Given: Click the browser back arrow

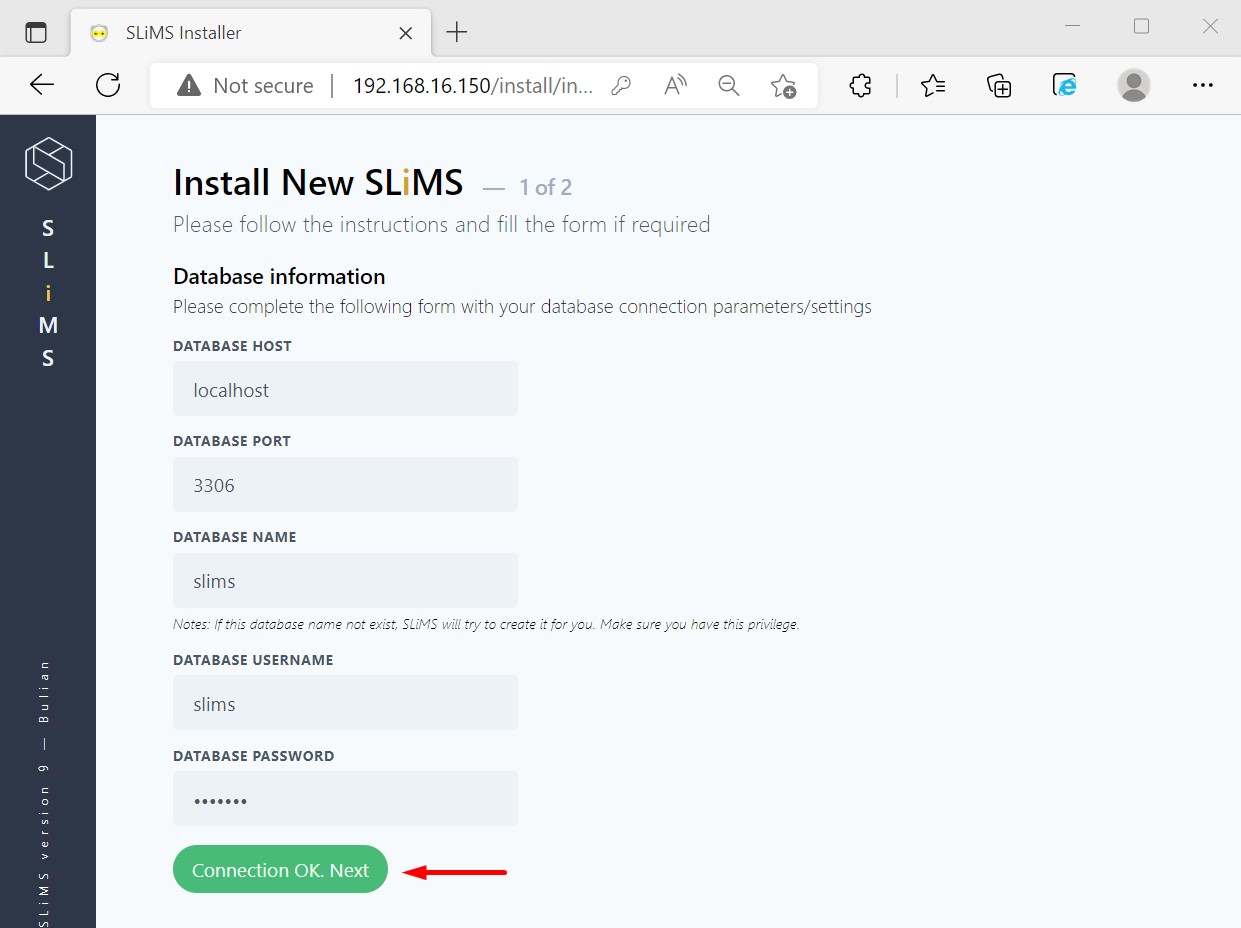Looking at the screenshot, I should [42, 86].
